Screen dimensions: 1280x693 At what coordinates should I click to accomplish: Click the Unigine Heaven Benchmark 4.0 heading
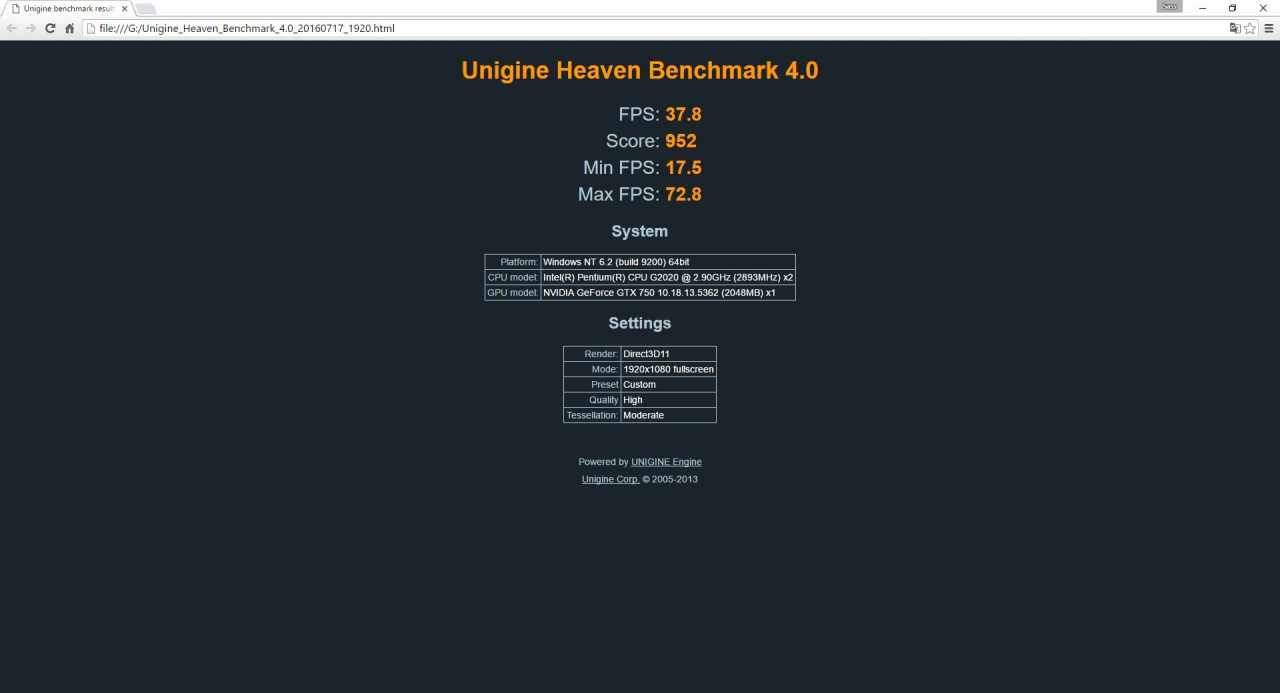(640, 71)
